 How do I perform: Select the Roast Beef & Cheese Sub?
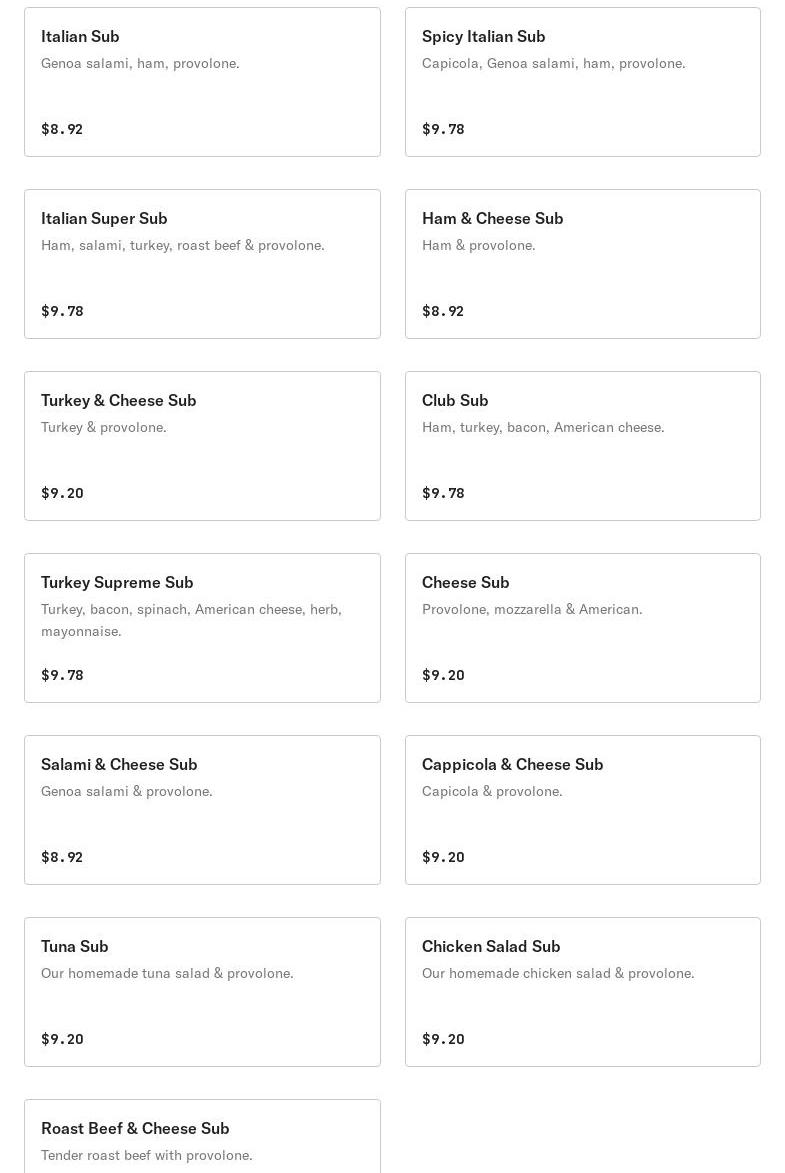[202, 1136]
